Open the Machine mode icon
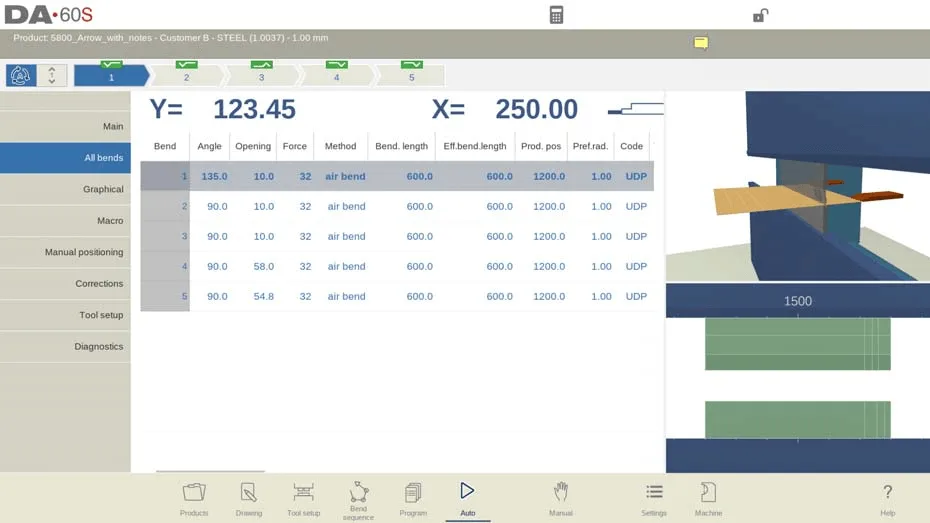Screen dimensions: 930x523 coord(708,499)
